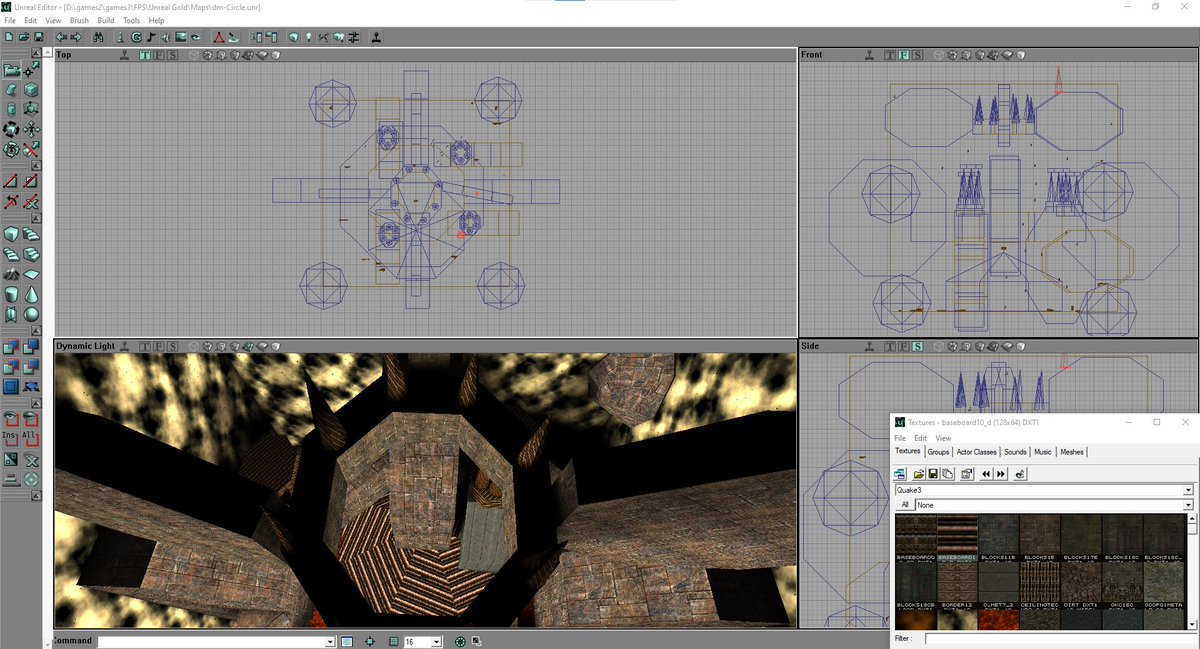This screenshot has width=1200, height=649.
Task: Open the grid size 16 dropdown
Action: coord(436,641)
